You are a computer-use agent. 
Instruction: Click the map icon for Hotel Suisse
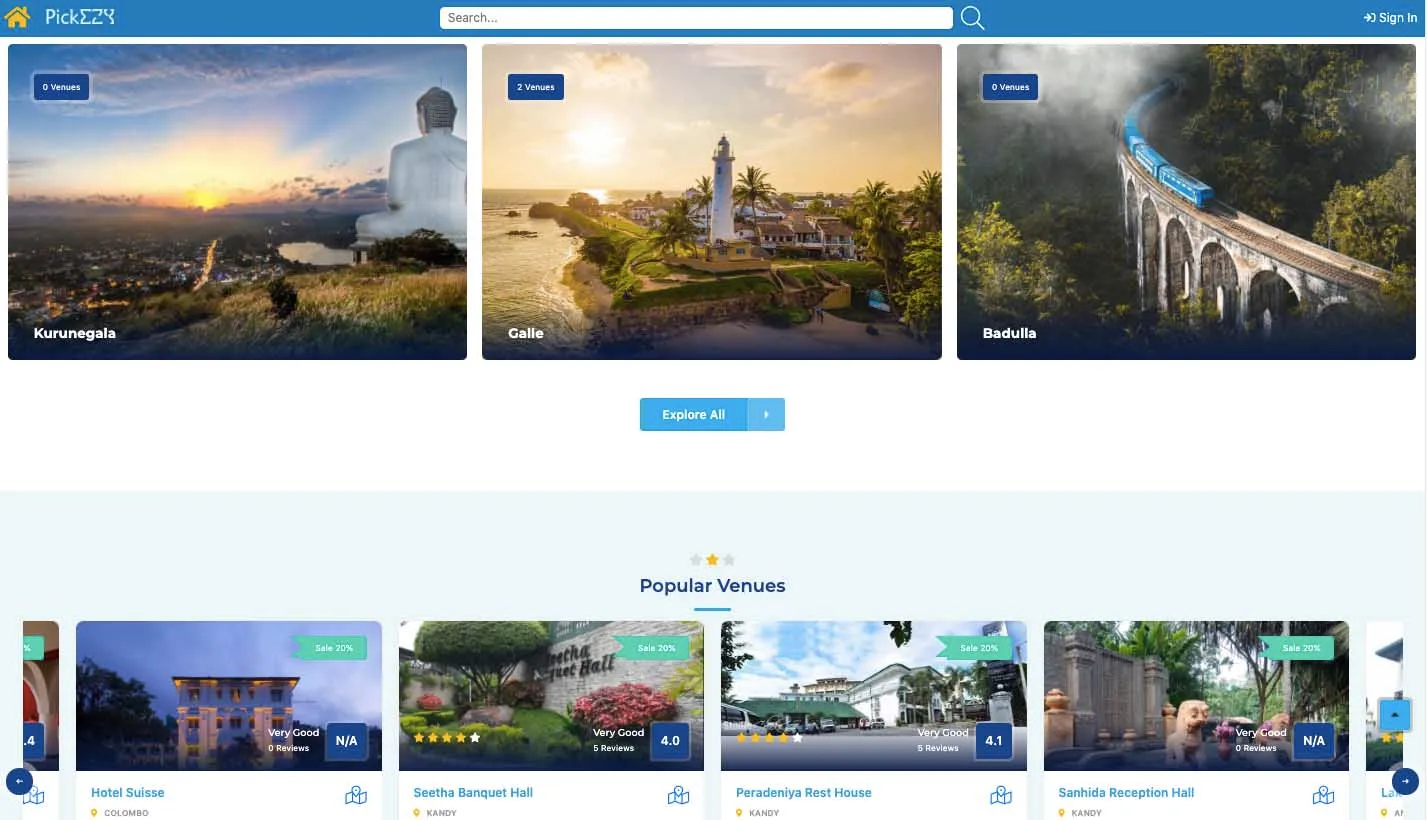pos(356,796)
